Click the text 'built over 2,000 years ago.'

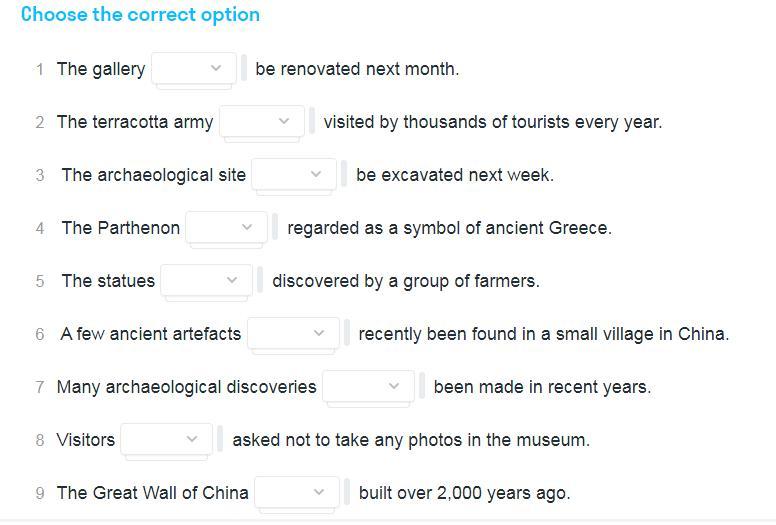pos(464,493)
